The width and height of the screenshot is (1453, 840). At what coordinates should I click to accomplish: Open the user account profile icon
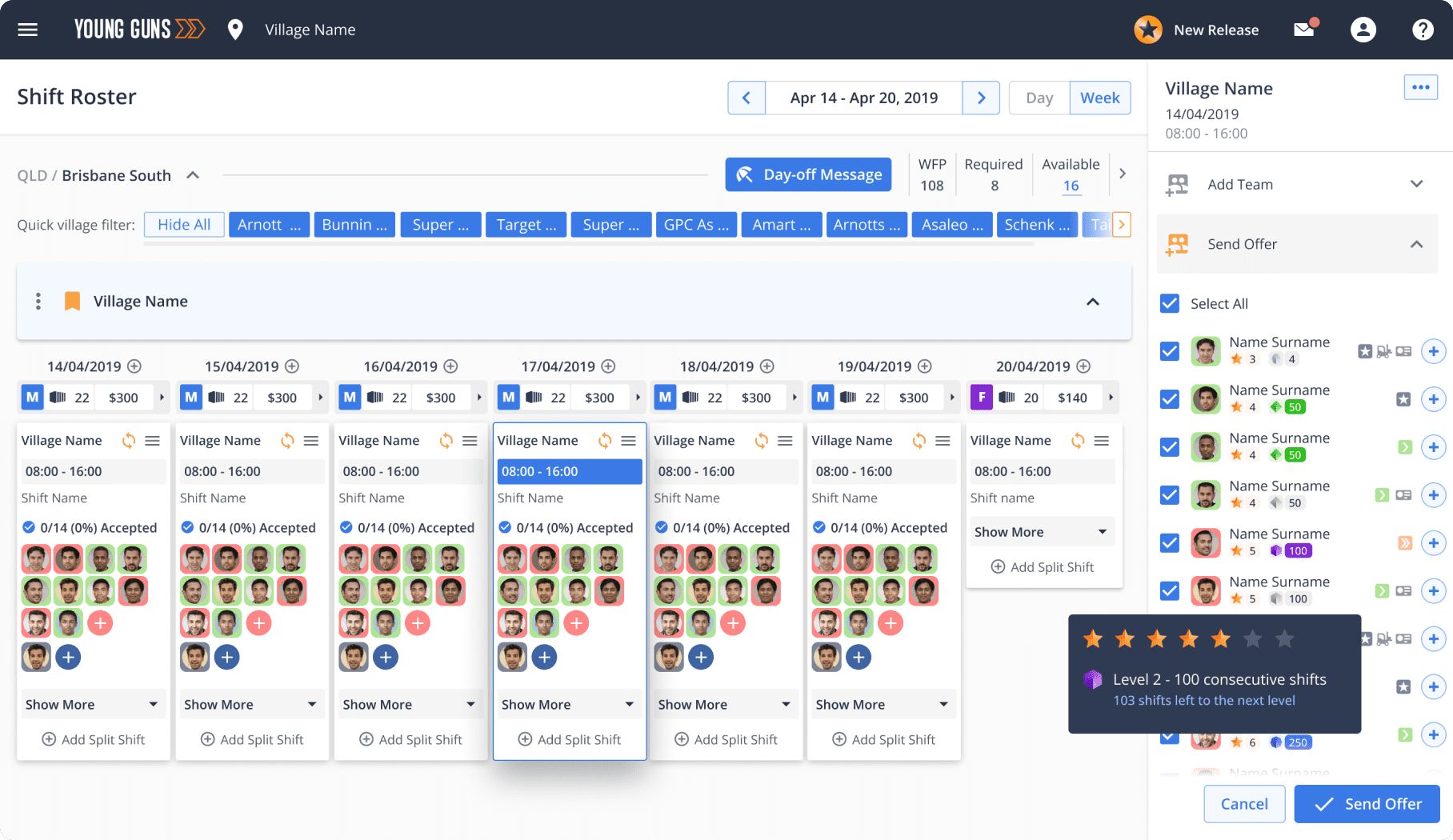pyautogui.click(x=1363, y=30)
